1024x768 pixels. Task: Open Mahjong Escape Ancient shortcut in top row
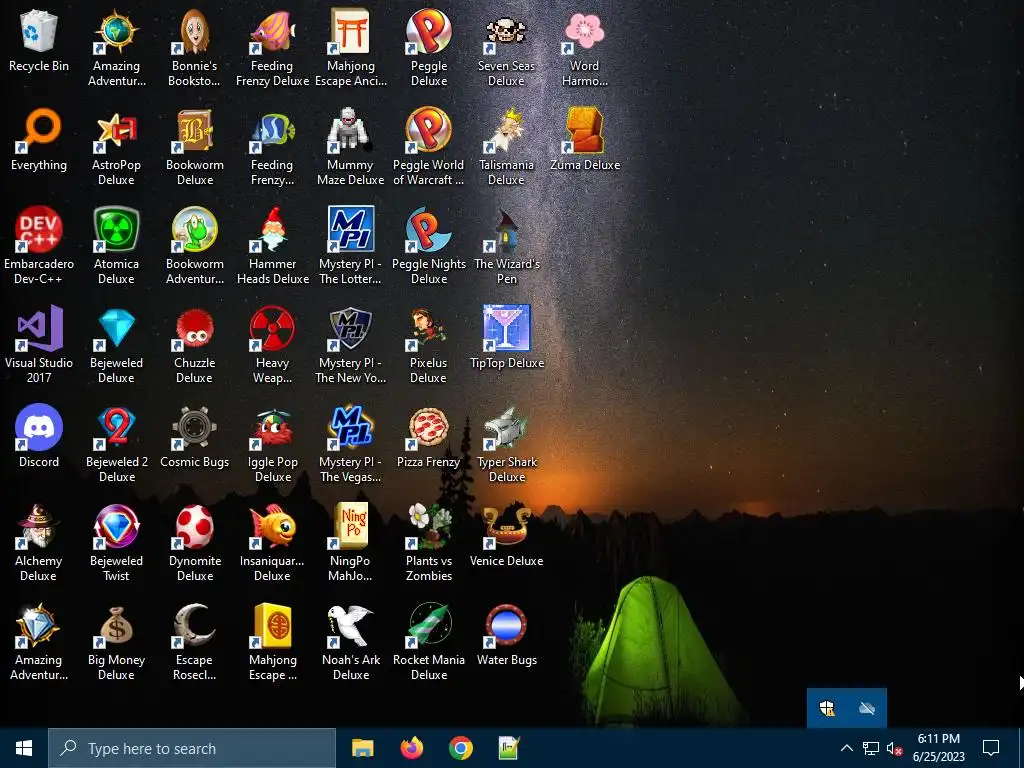(350, 31)
